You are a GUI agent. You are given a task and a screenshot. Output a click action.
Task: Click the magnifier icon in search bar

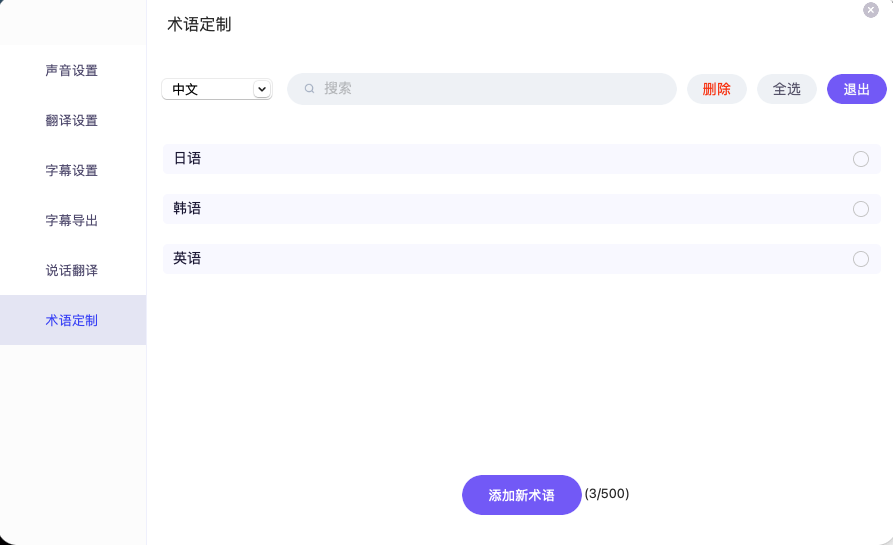[310, 89]
